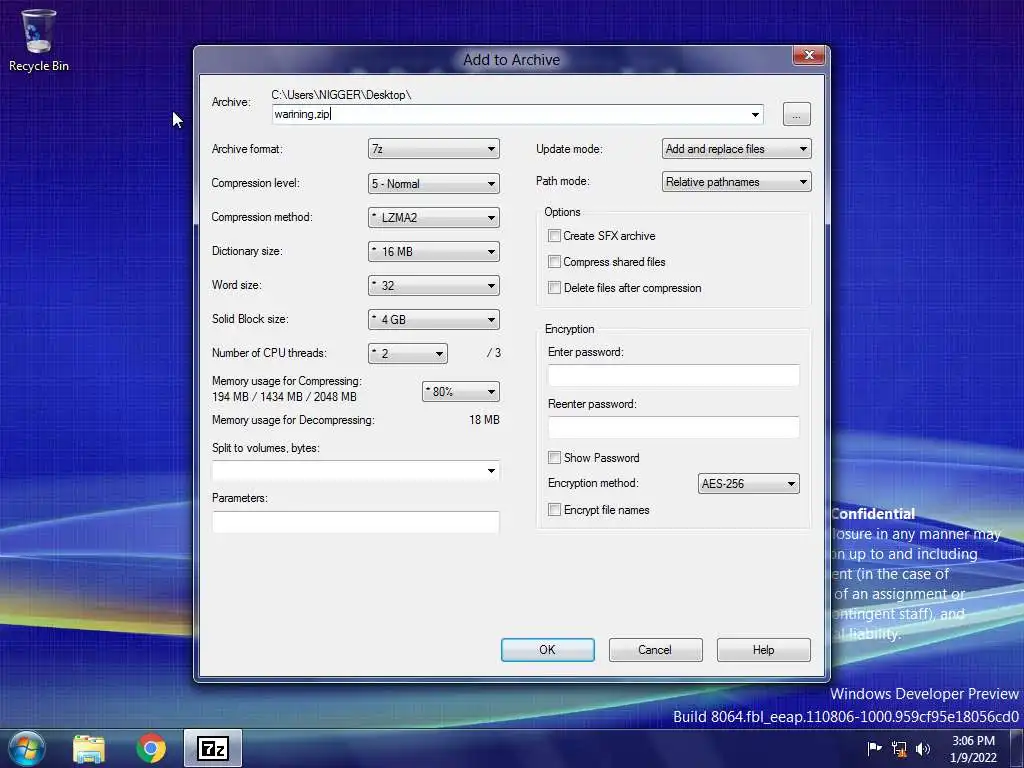
Task: Click the 194 MB / 1434 MB / 2048 MB text
Action: click(284, 396)
